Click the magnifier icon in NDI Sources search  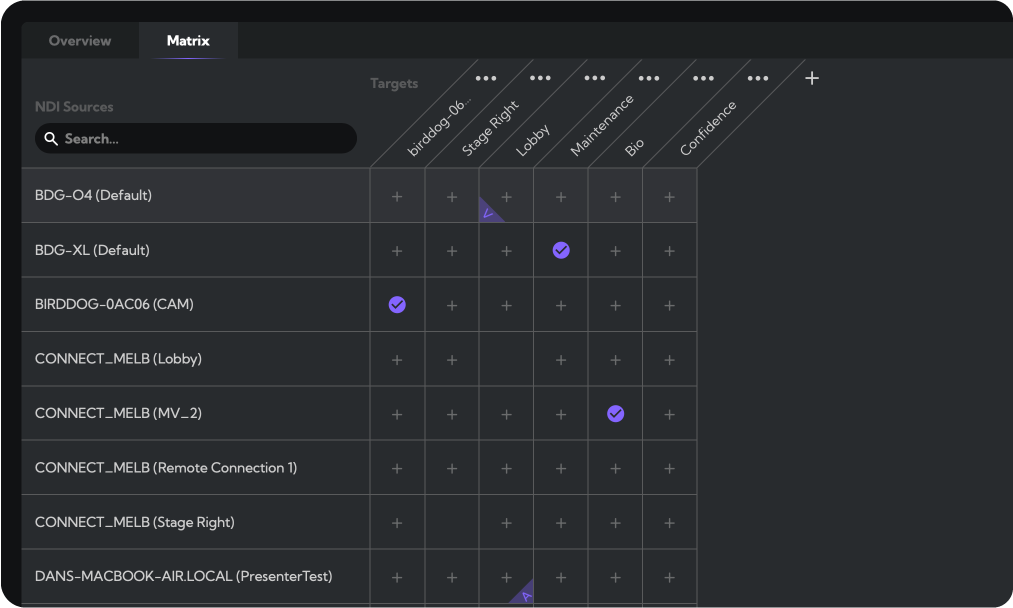coord(51,139)
